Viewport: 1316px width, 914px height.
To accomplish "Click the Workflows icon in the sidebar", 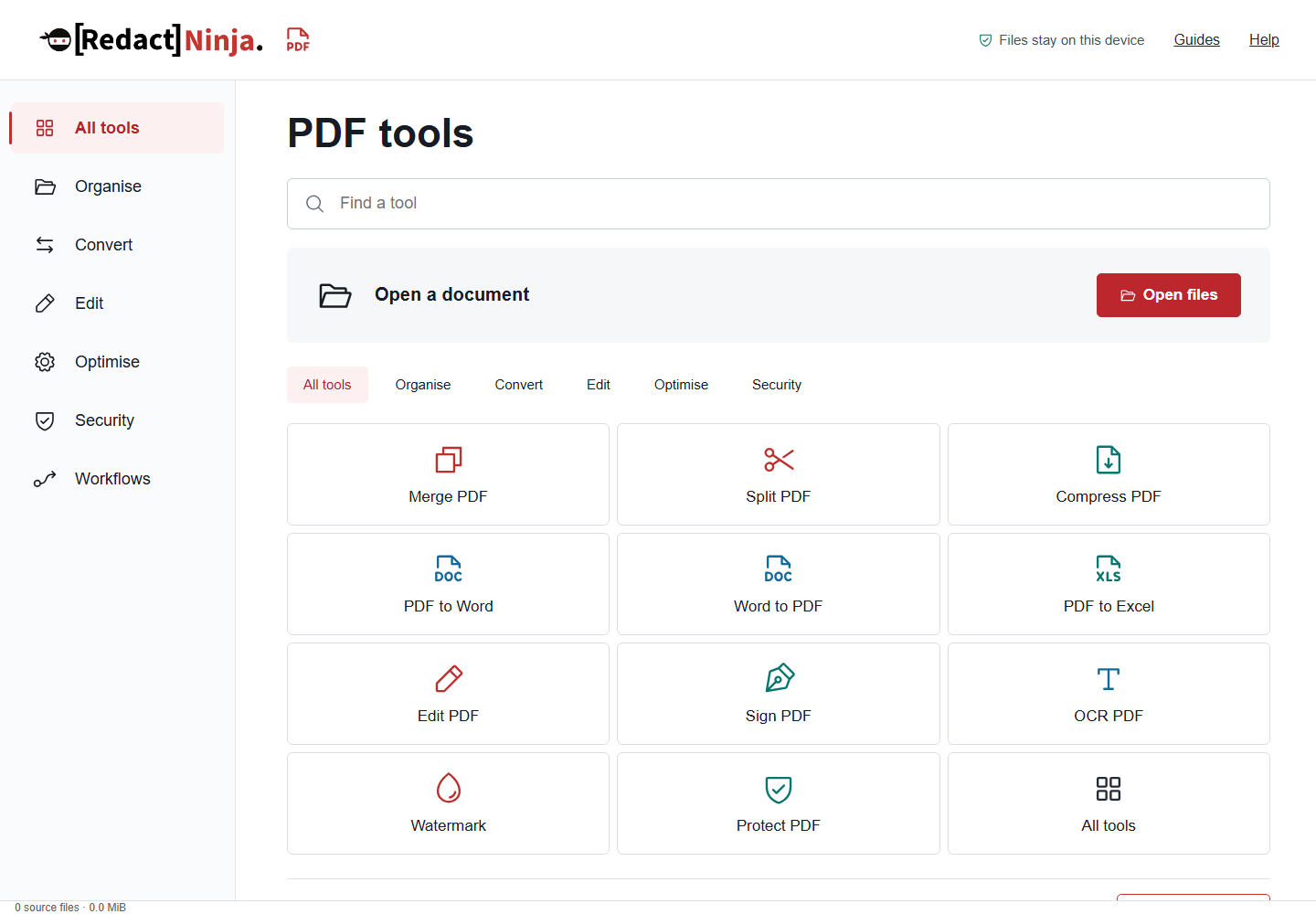I will pos(45,479).
